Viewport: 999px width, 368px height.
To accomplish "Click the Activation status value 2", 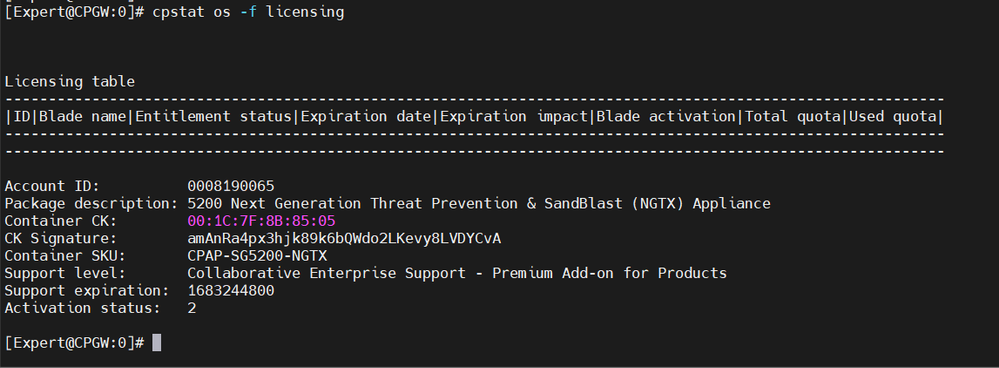I will click(192, 308).
